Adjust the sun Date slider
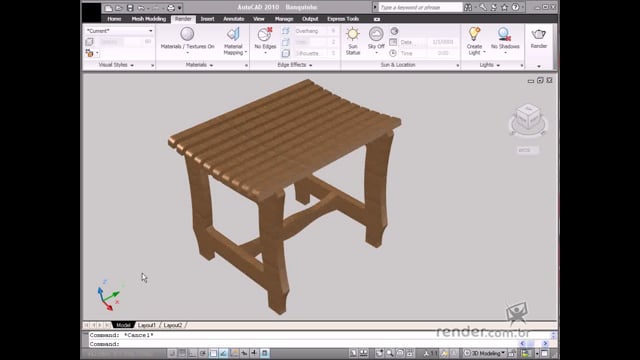Screen dimensions: 640x360 click(429, 42)
